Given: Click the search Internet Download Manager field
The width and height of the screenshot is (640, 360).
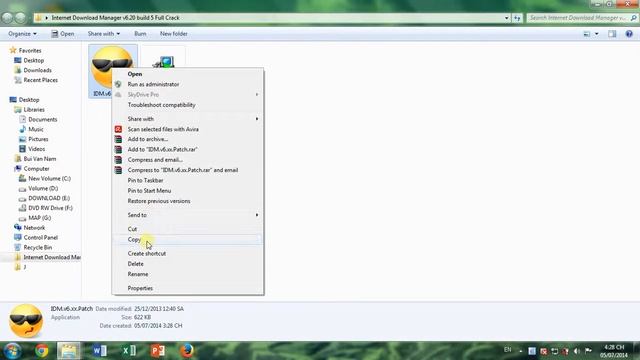Looking at the screenshot, I should pyautogui.click(x=582, y=18).
